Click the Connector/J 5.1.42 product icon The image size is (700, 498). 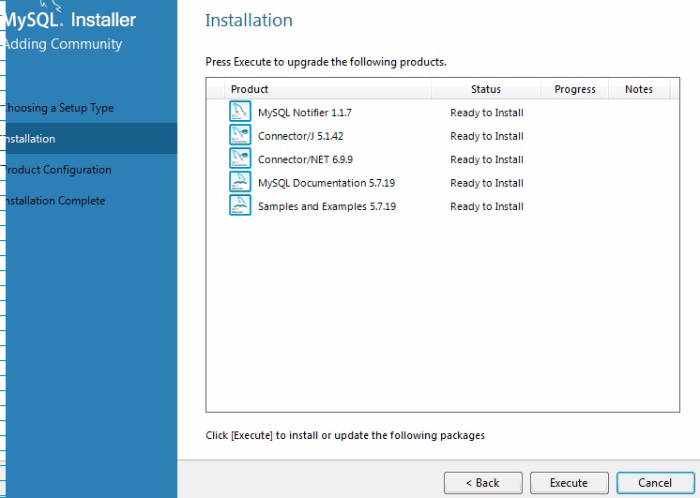pos(240,135)
